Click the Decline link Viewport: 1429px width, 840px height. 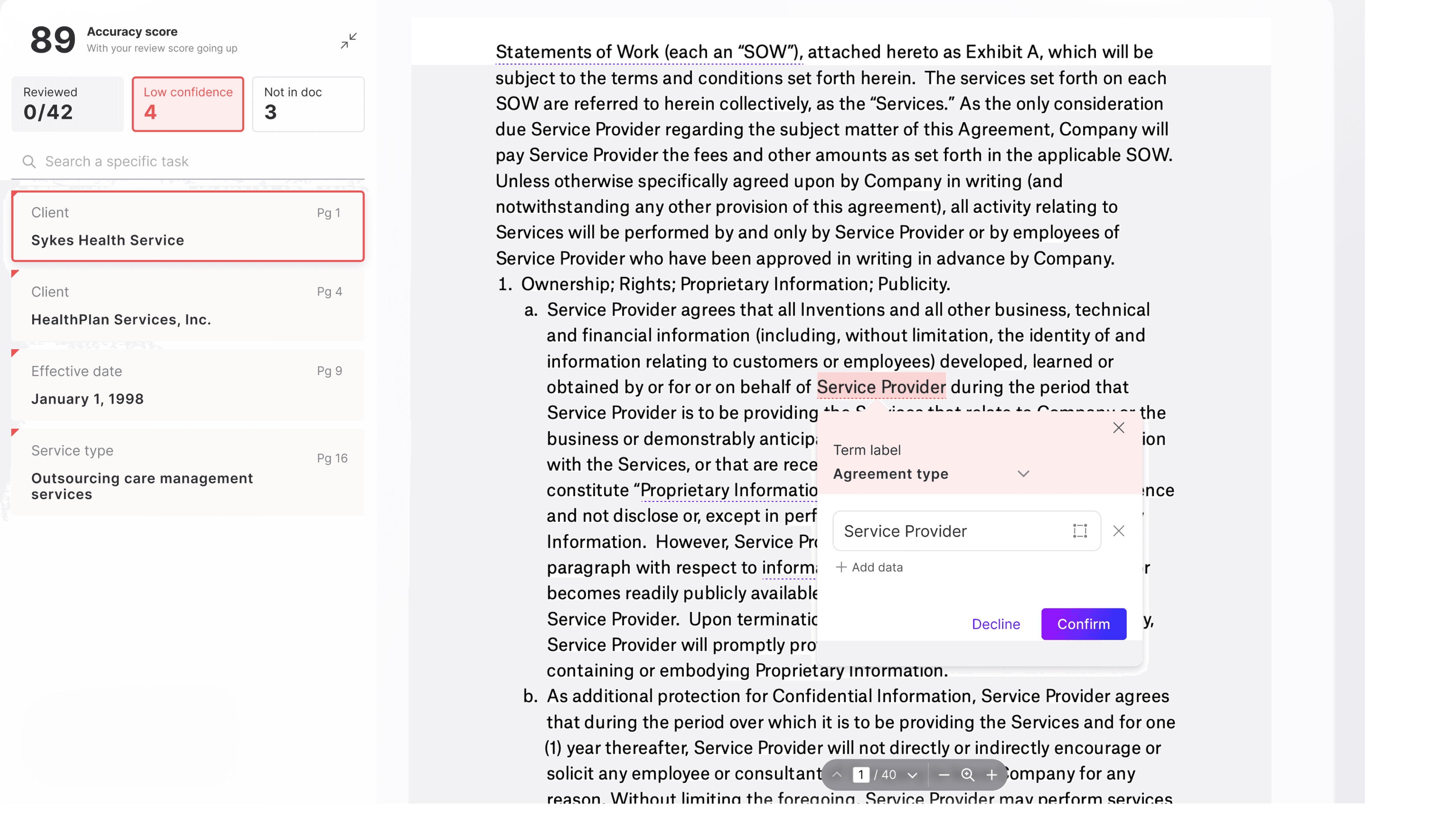click(x=996, y=624)
